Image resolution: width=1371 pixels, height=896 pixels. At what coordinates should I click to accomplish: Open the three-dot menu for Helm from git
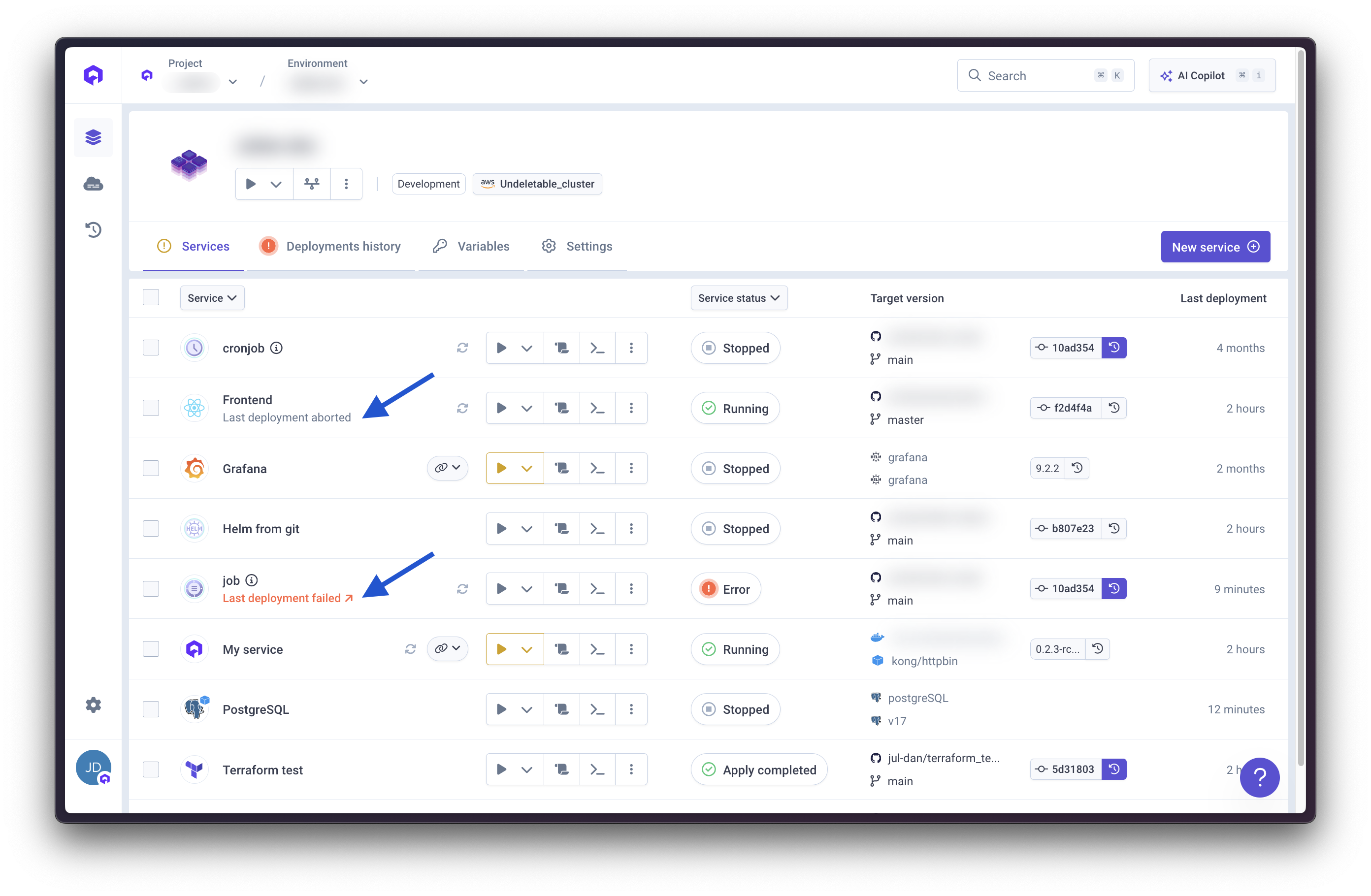(631, 529)
